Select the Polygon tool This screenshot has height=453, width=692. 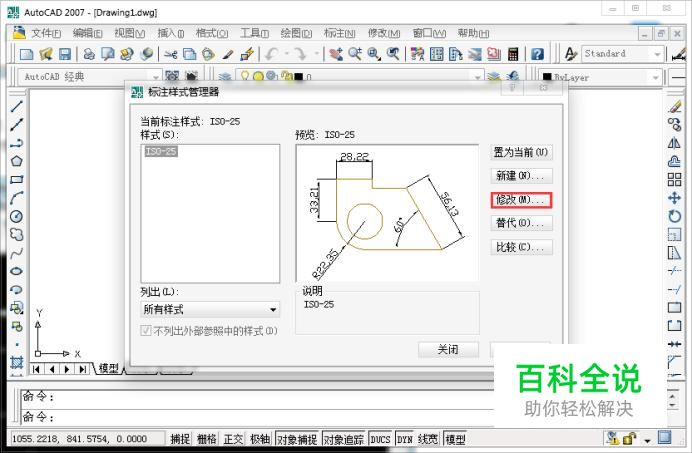click(16, 161)
